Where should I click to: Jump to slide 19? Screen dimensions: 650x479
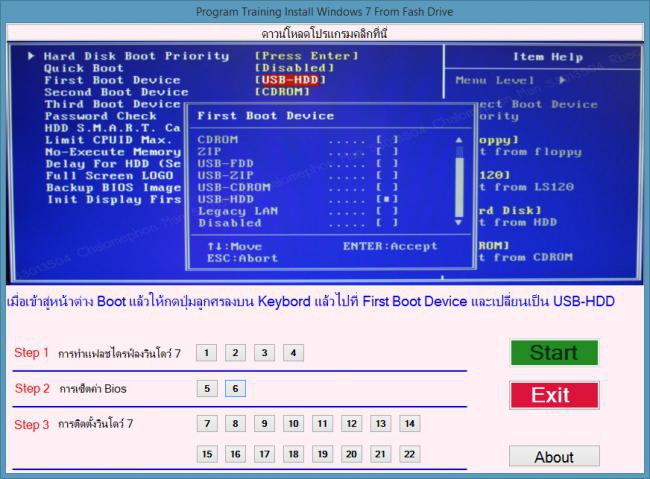pos(323,454)
